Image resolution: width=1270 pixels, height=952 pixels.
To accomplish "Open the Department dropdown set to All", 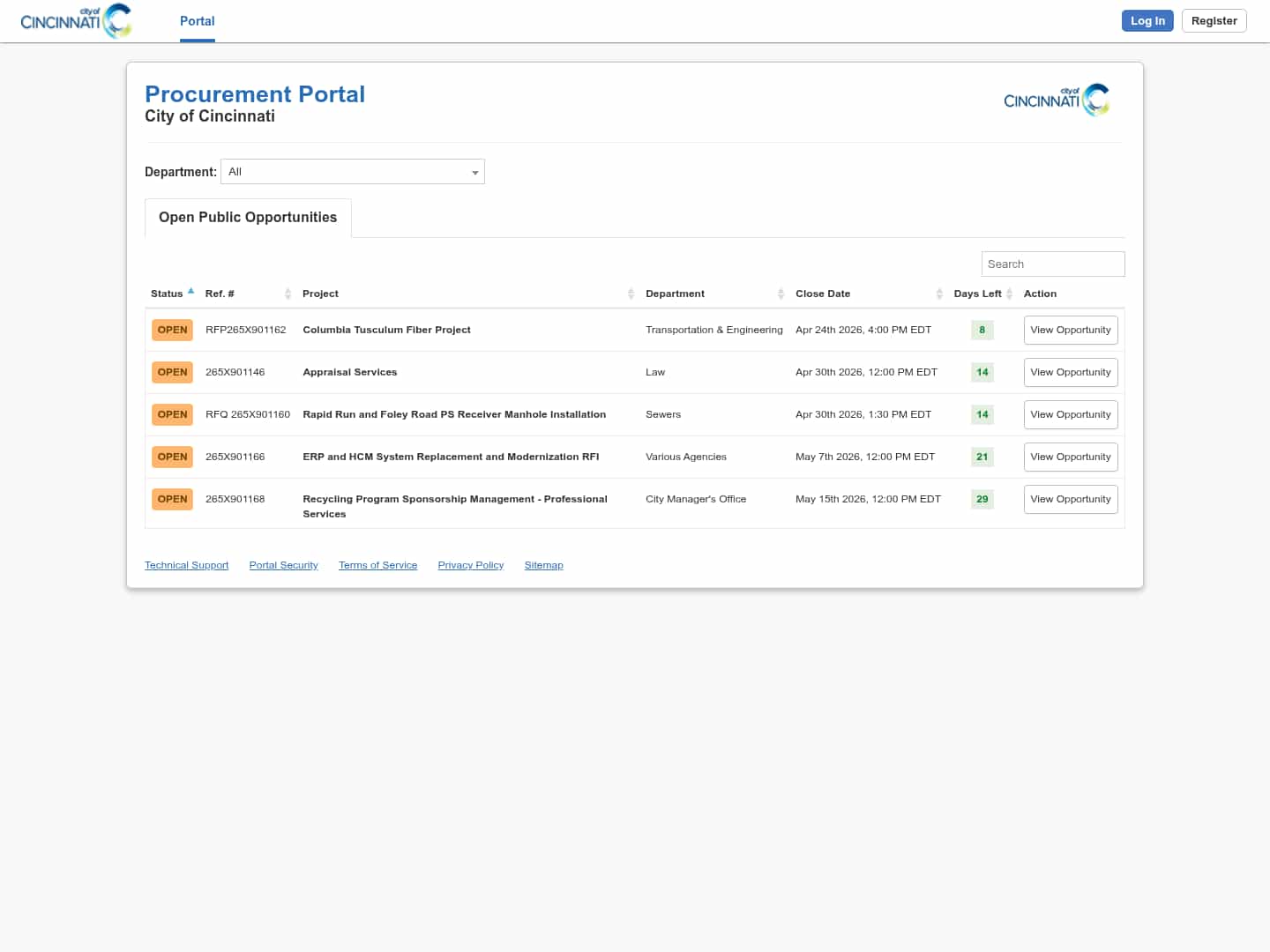I will pos(353,172).
